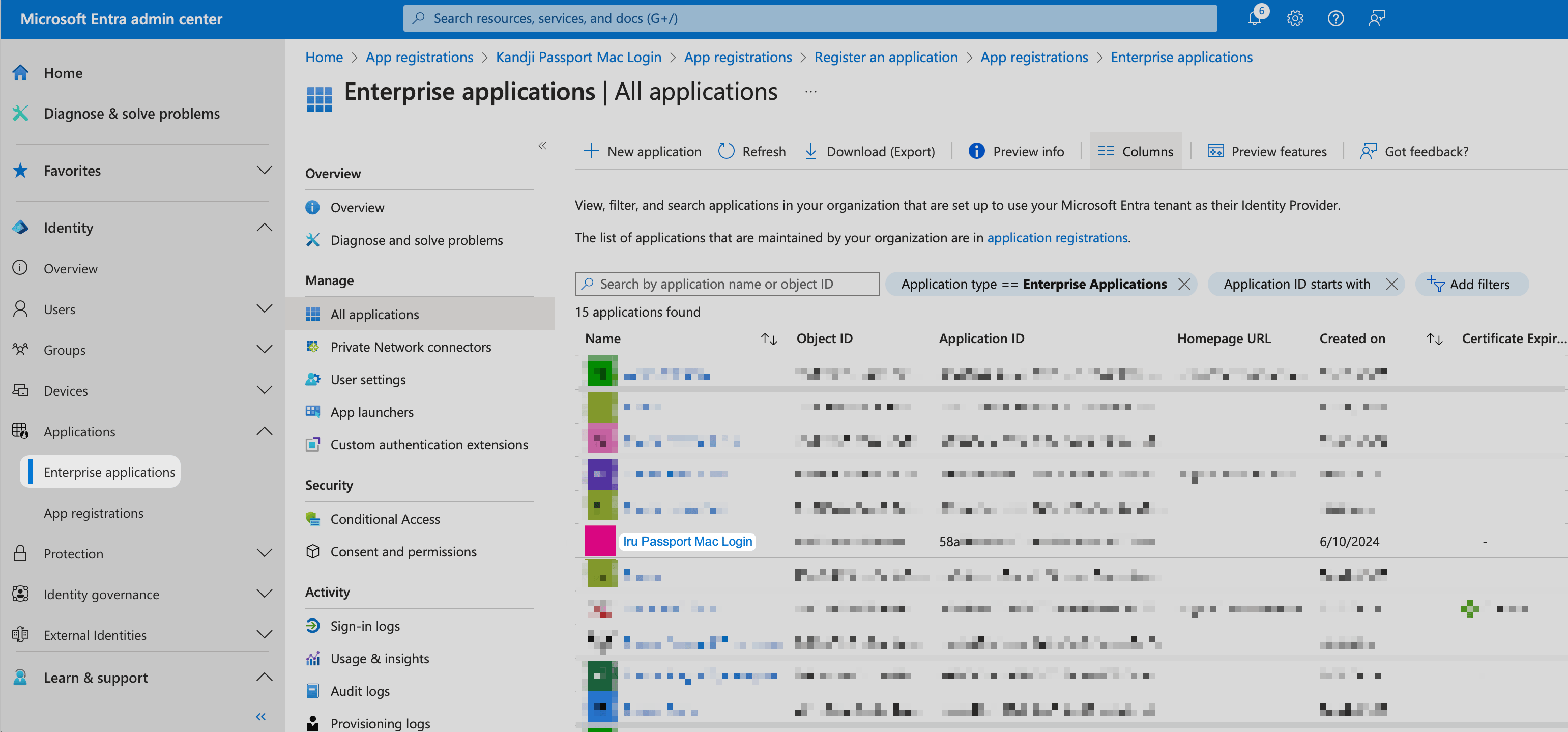
Task: Click Preview features button
Action: tap(1267, 152)
